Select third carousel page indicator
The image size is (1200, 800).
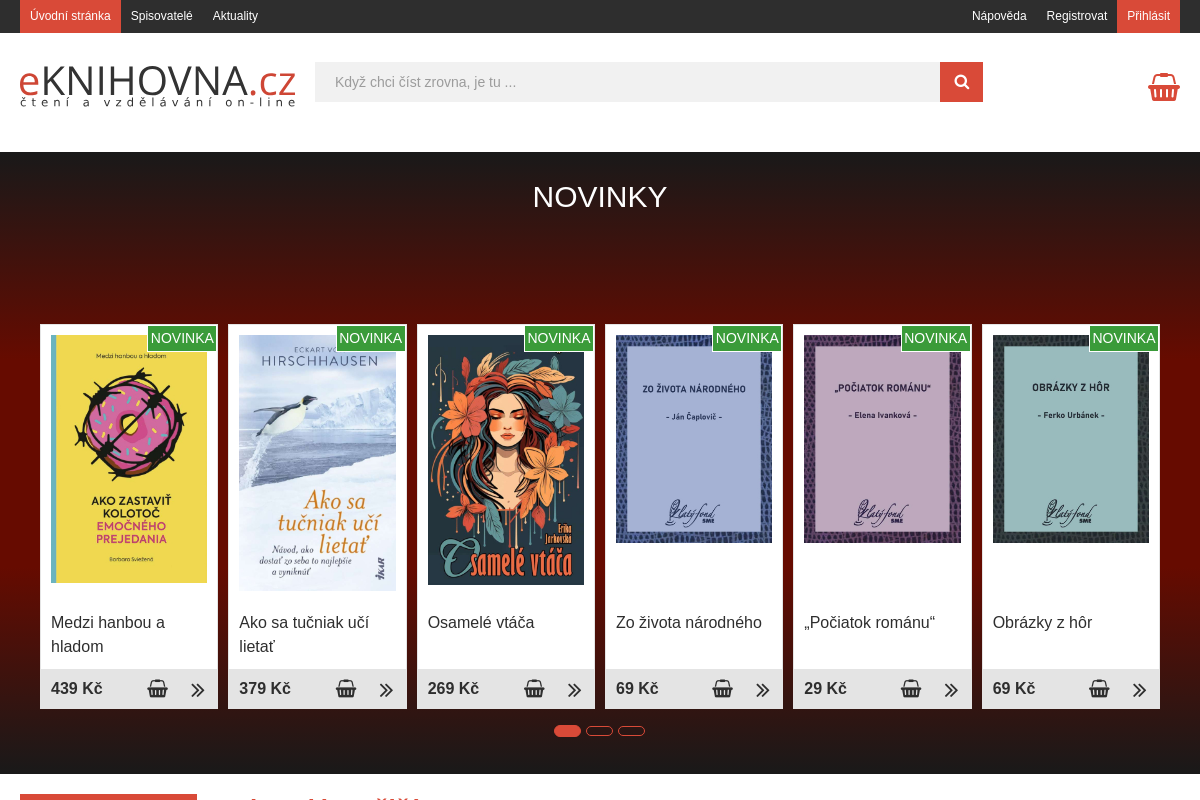(x=631, y=731)
